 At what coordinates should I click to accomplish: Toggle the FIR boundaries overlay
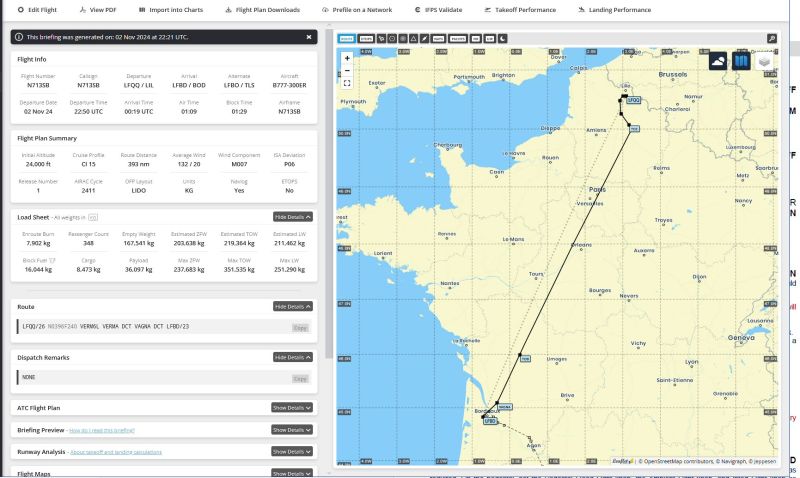tap(476, 39)
